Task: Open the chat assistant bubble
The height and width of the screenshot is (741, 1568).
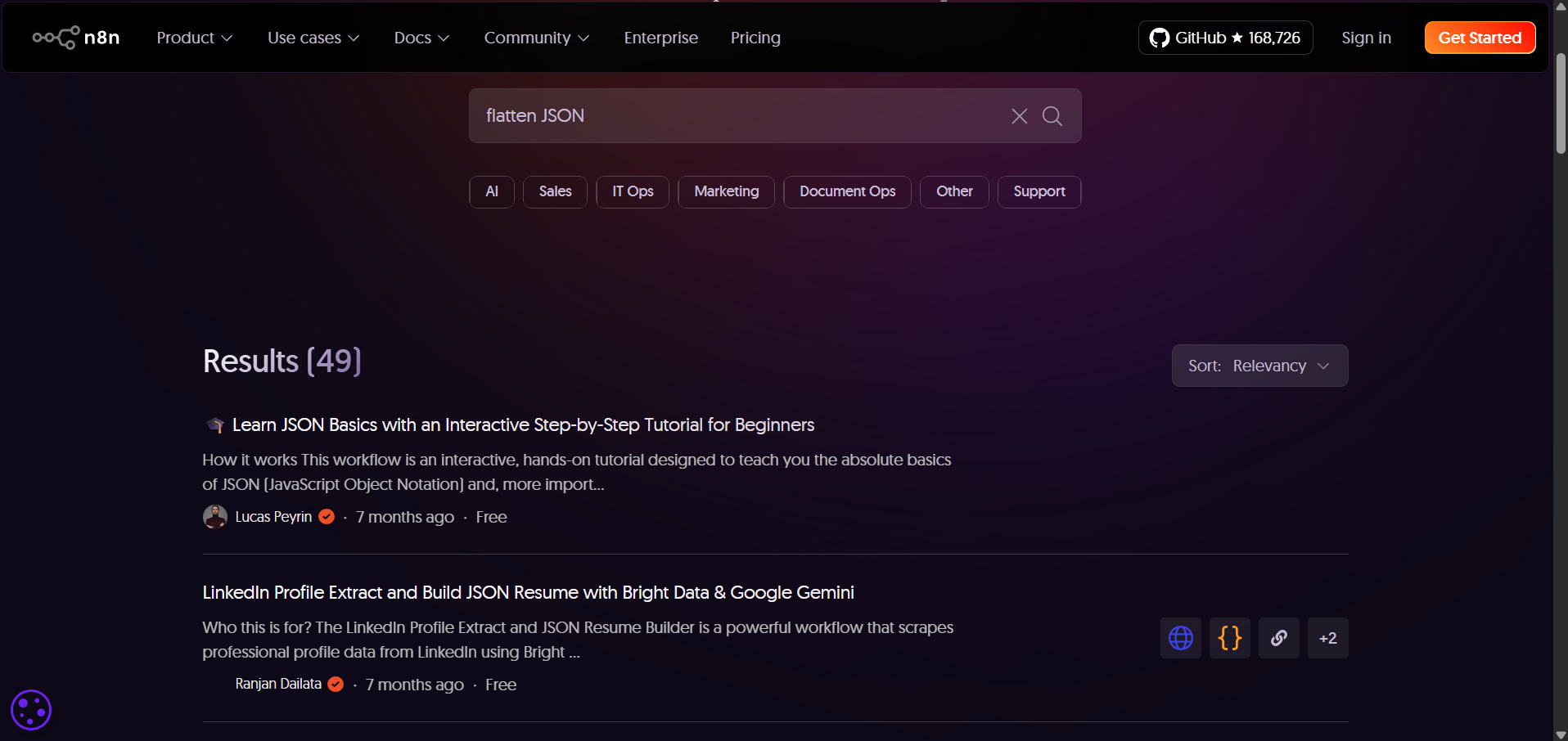Action: click(30, 709)
